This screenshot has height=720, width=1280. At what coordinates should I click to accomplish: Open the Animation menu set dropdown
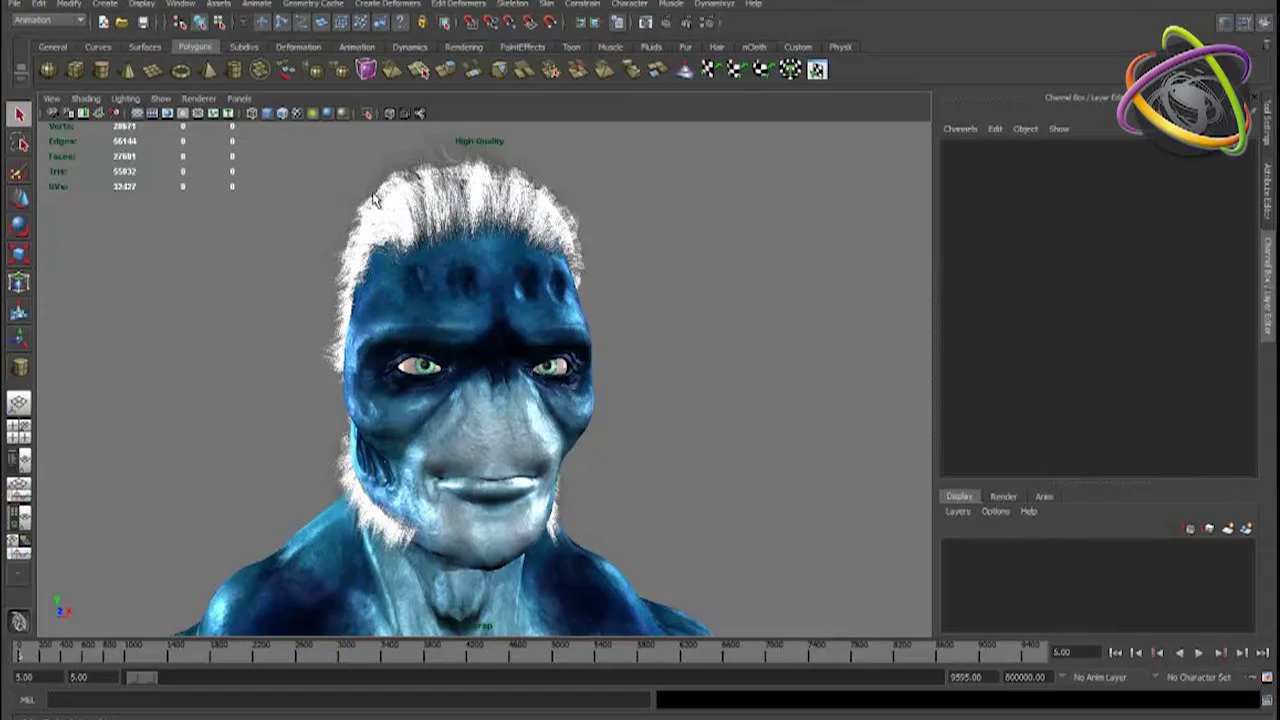(48, 21)
